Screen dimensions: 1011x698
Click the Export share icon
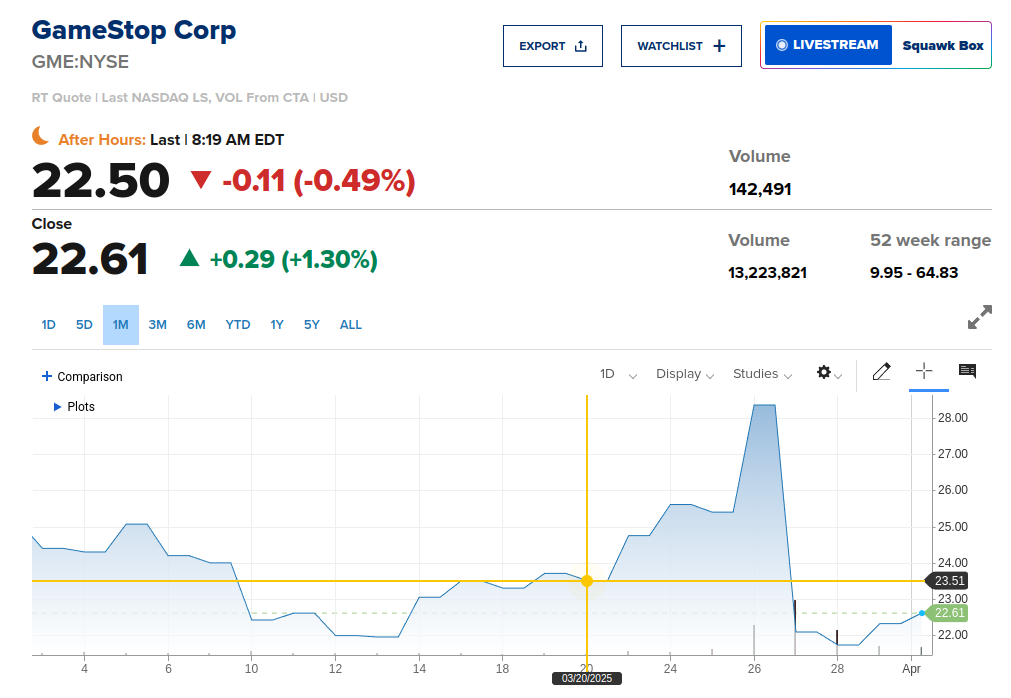click(x=581, y=46)
